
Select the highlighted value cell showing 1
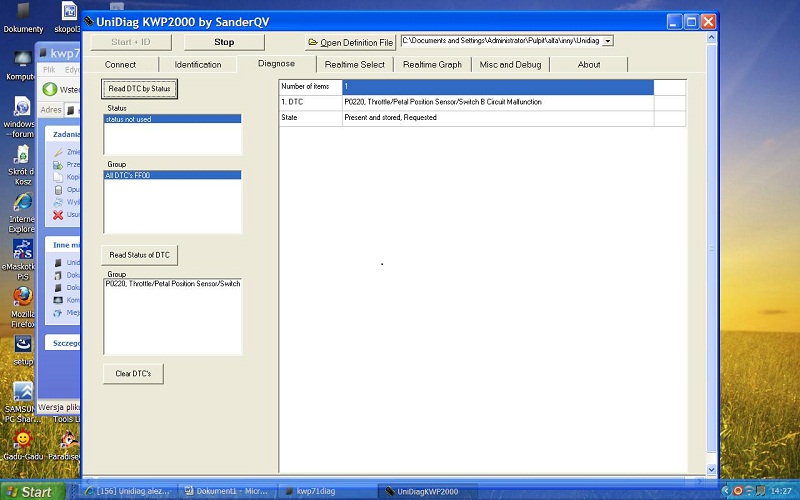pyautogui.click(x=498, y=87)
